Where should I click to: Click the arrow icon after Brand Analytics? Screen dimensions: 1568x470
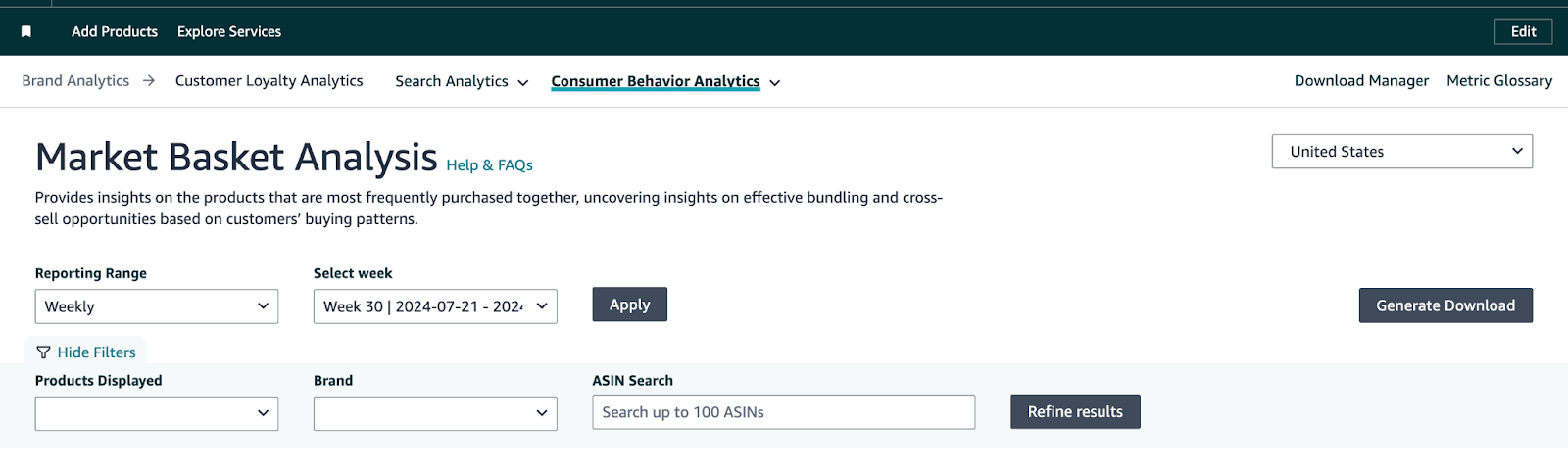[x=149, y=81]
